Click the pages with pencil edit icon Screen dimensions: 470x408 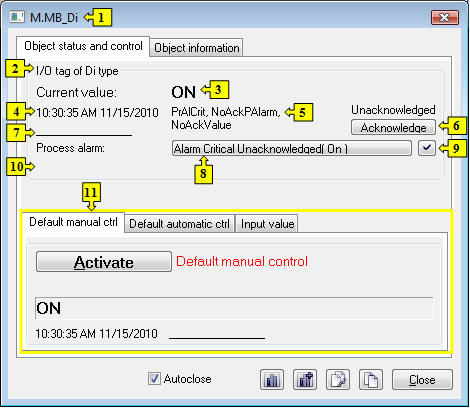click(338, 379)
